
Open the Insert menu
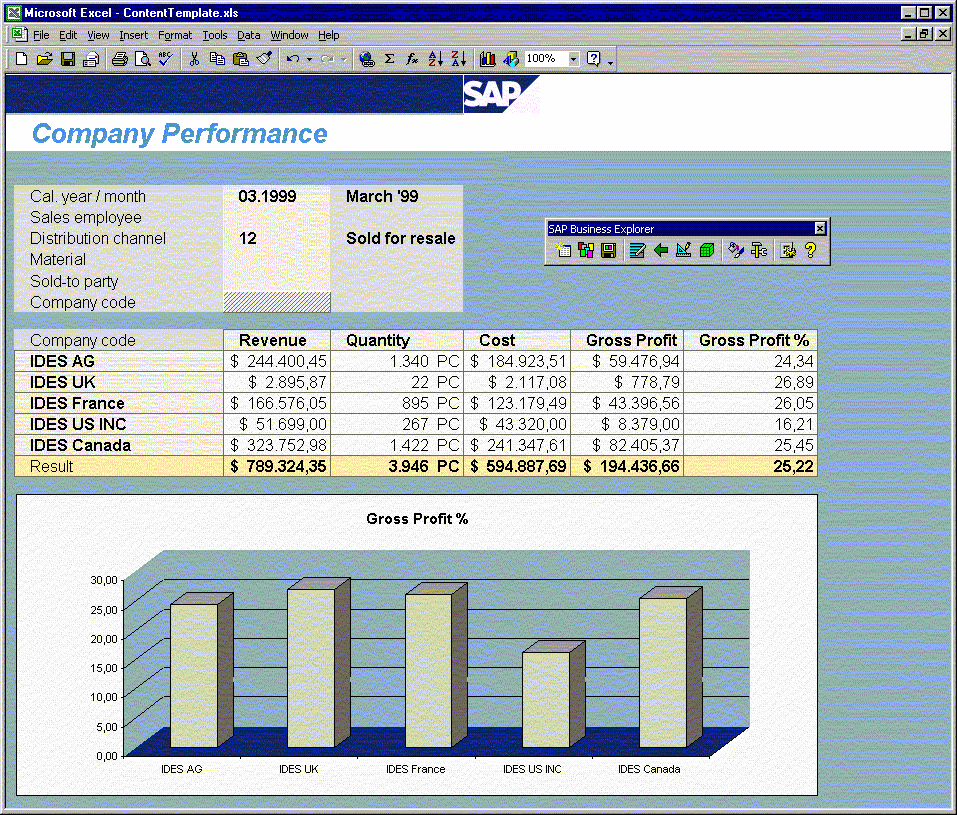tap(133, 35)
